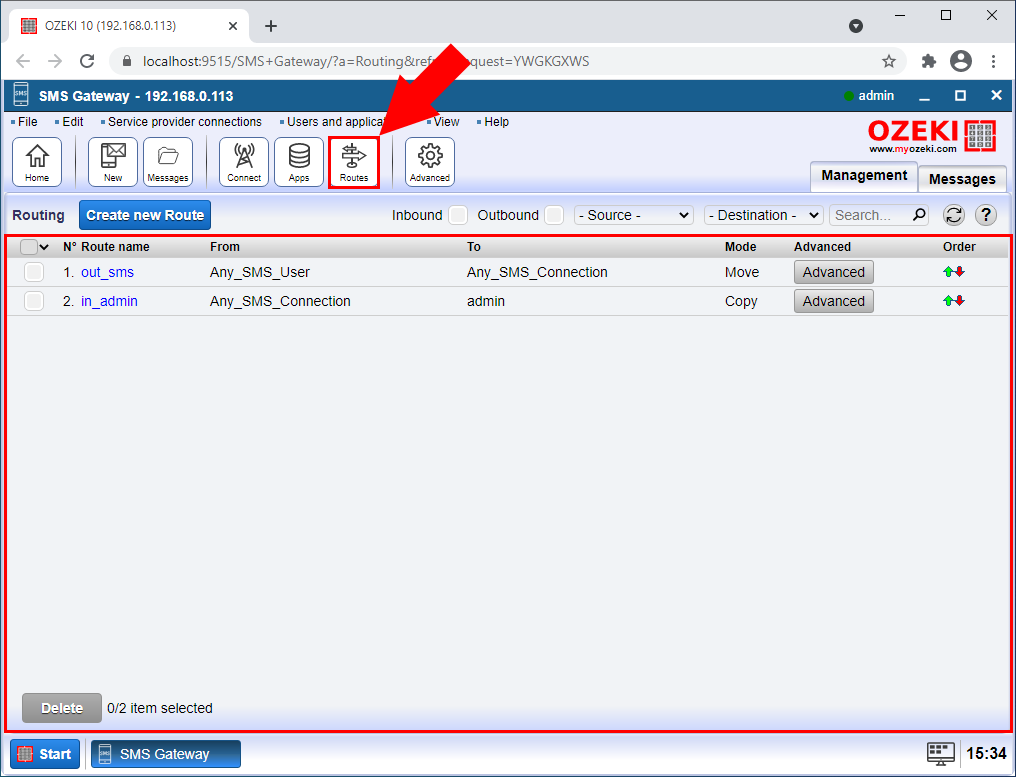Switch to the Messages tab
The image size is (1016, 777).
click(962, 180)
